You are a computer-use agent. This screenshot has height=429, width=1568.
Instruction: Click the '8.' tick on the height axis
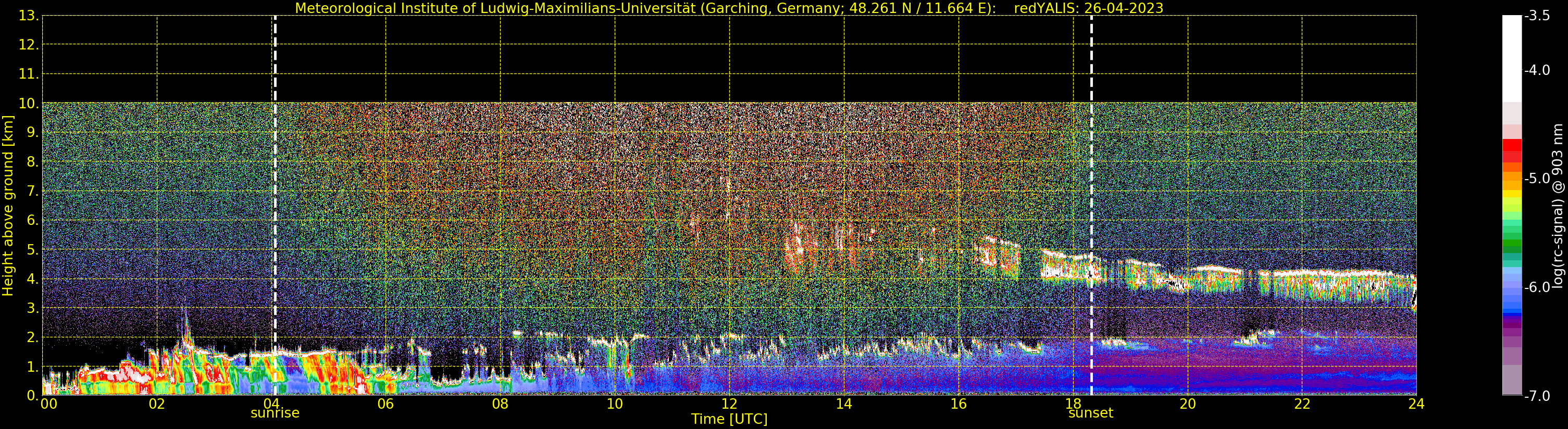tap(33, 162)
